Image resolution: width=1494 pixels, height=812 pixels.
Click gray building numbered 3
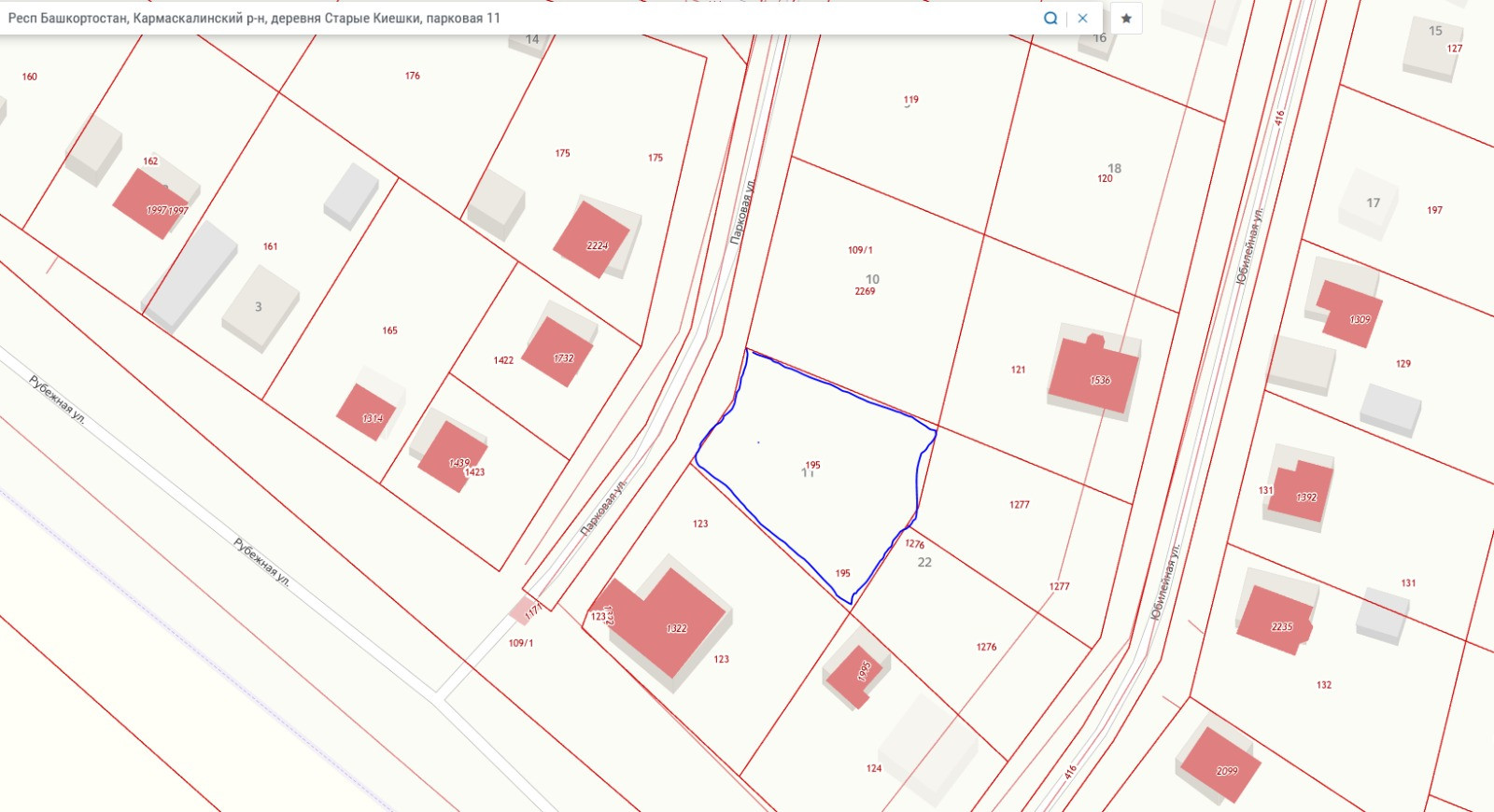click(x=259, y=307)
